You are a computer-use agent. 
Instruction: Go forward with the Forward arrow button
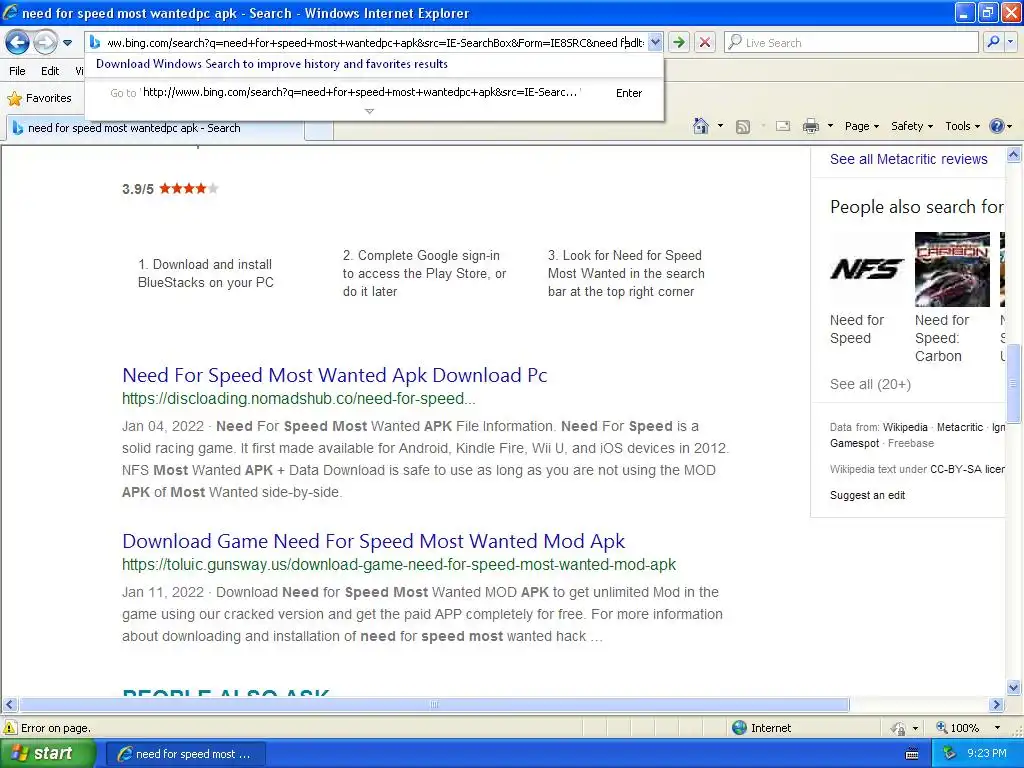tap(45, 43)
